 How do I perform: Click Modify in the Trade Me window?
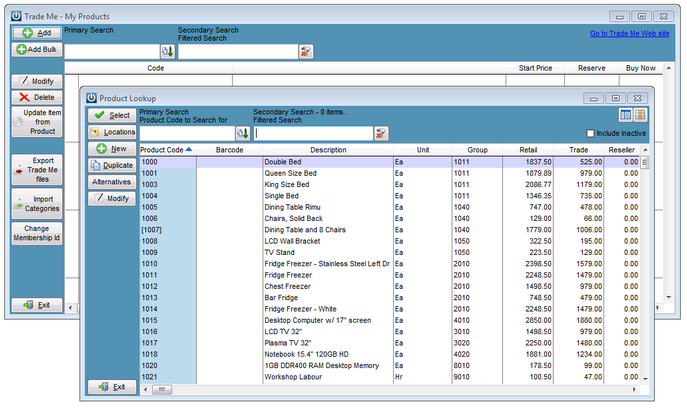coord(37,81)
